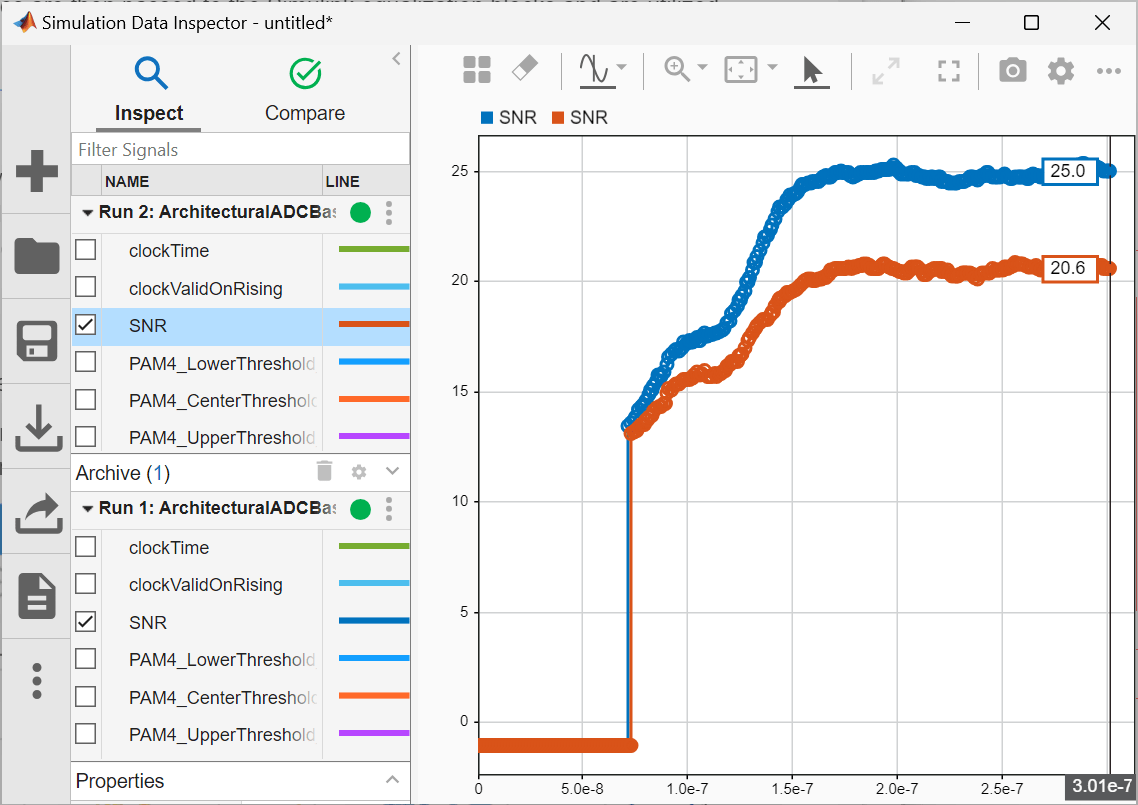
Task: Open visualization settings gear icon
Action: pos(1060,70)
